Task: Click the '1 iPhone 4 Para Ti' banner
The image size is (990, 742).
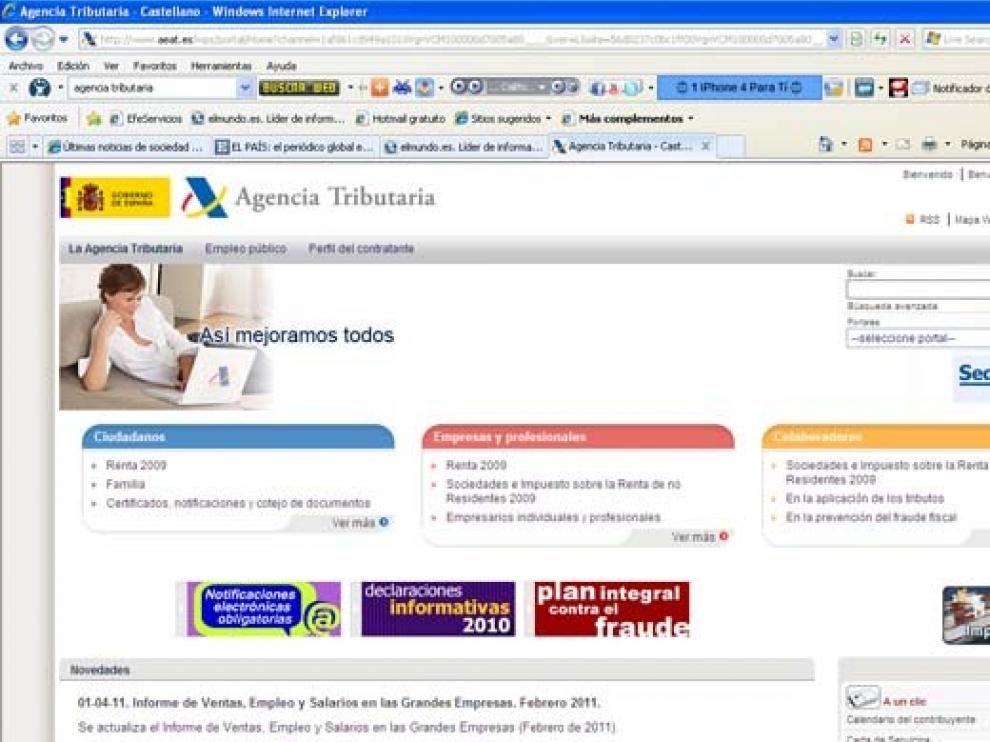Action: pyautogui.click(x=739, y=88)
